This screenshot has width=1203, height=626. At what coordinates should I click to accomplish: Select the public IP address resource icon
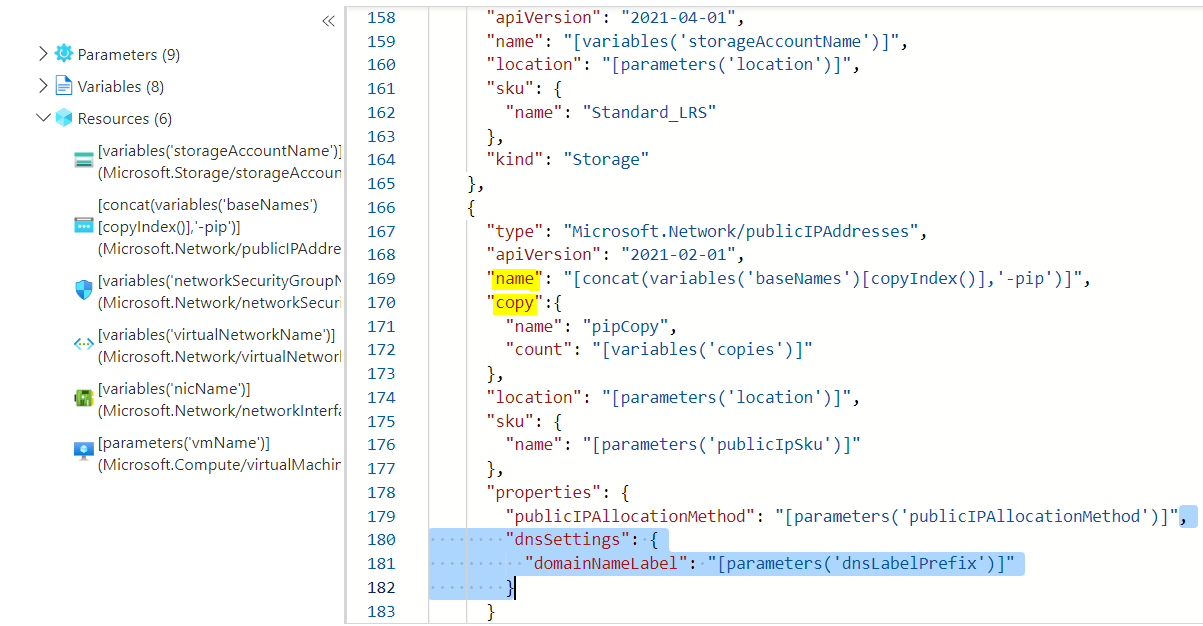83,226
